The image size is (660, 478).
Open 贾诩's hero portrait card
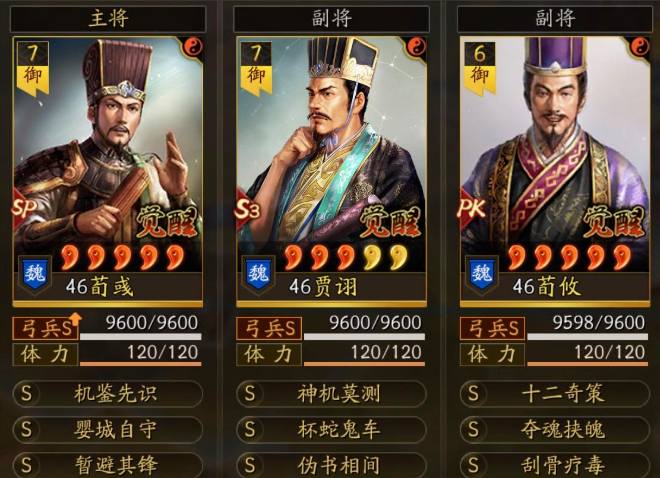pyautogui.click(x=331, y=172)
